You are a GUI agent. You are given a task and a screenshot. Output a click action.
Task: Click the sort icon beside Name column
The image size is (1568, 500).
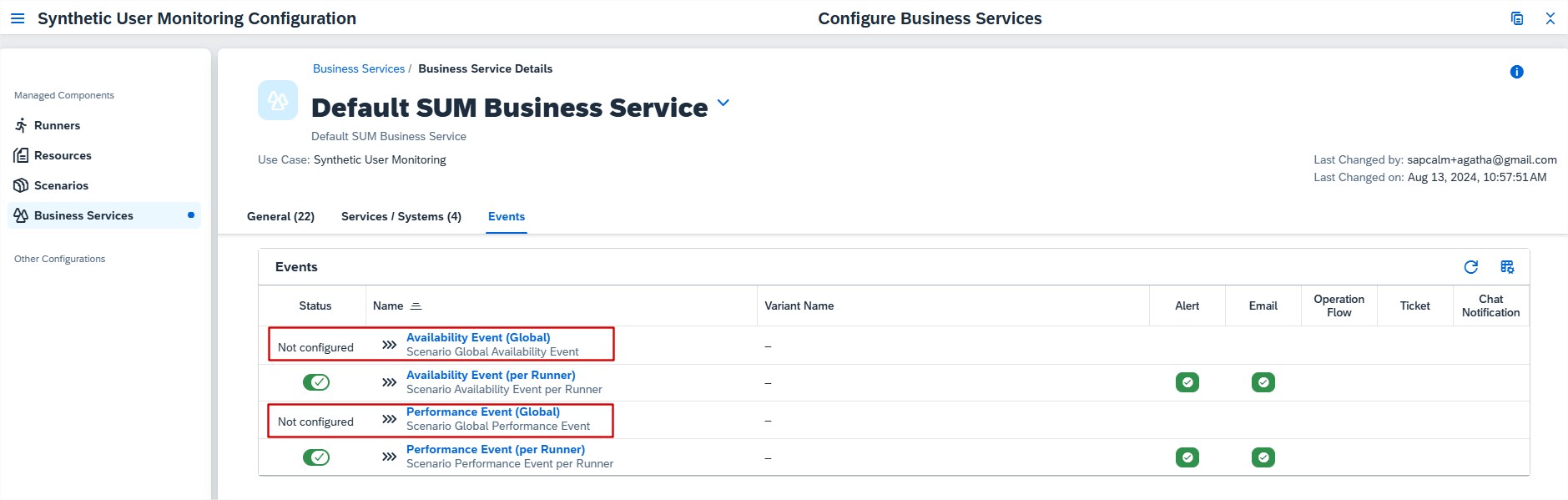tap(416, 306)
